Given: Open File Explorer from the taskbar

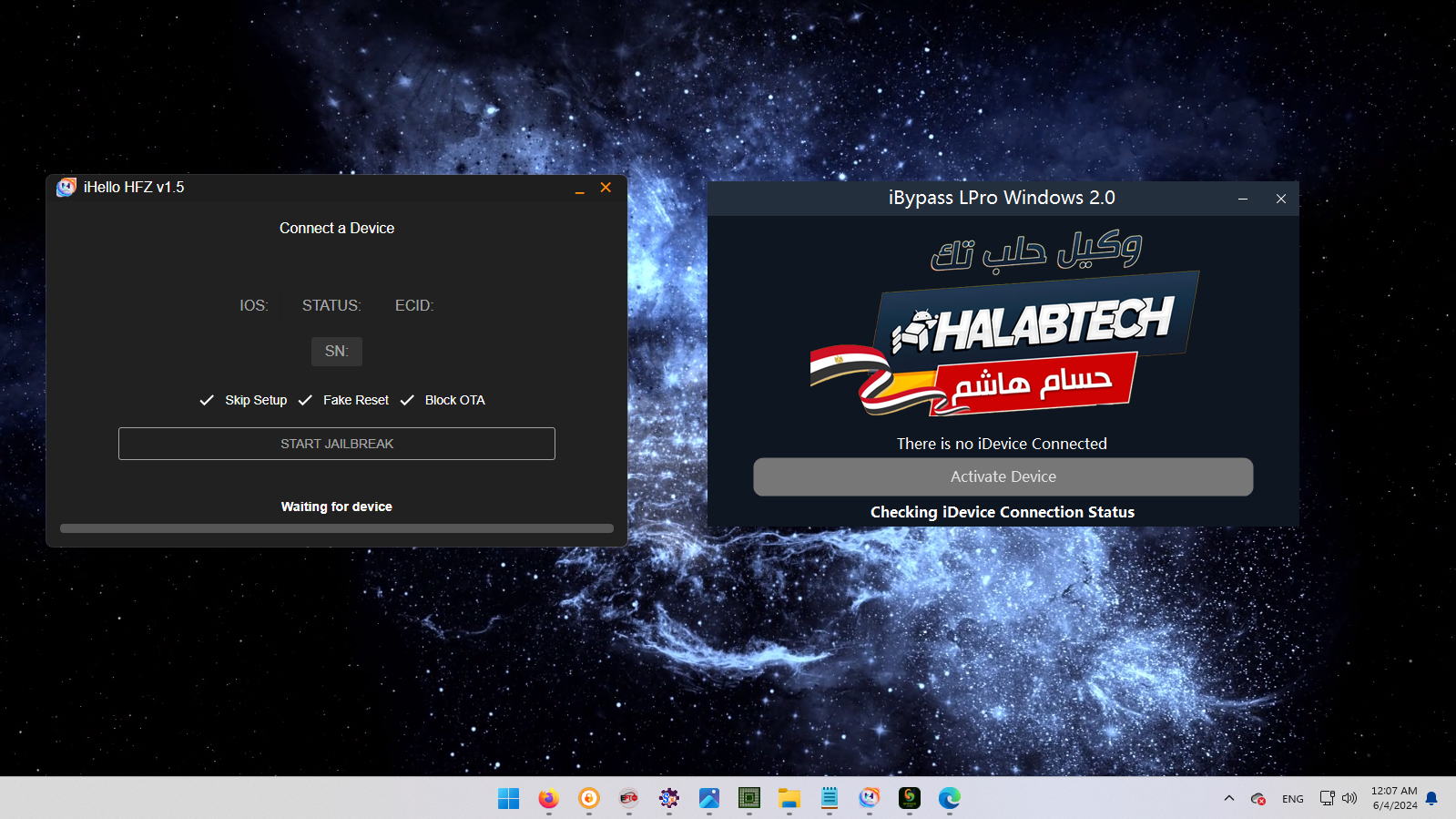Looking at the screenshot, I should (789, 798).
